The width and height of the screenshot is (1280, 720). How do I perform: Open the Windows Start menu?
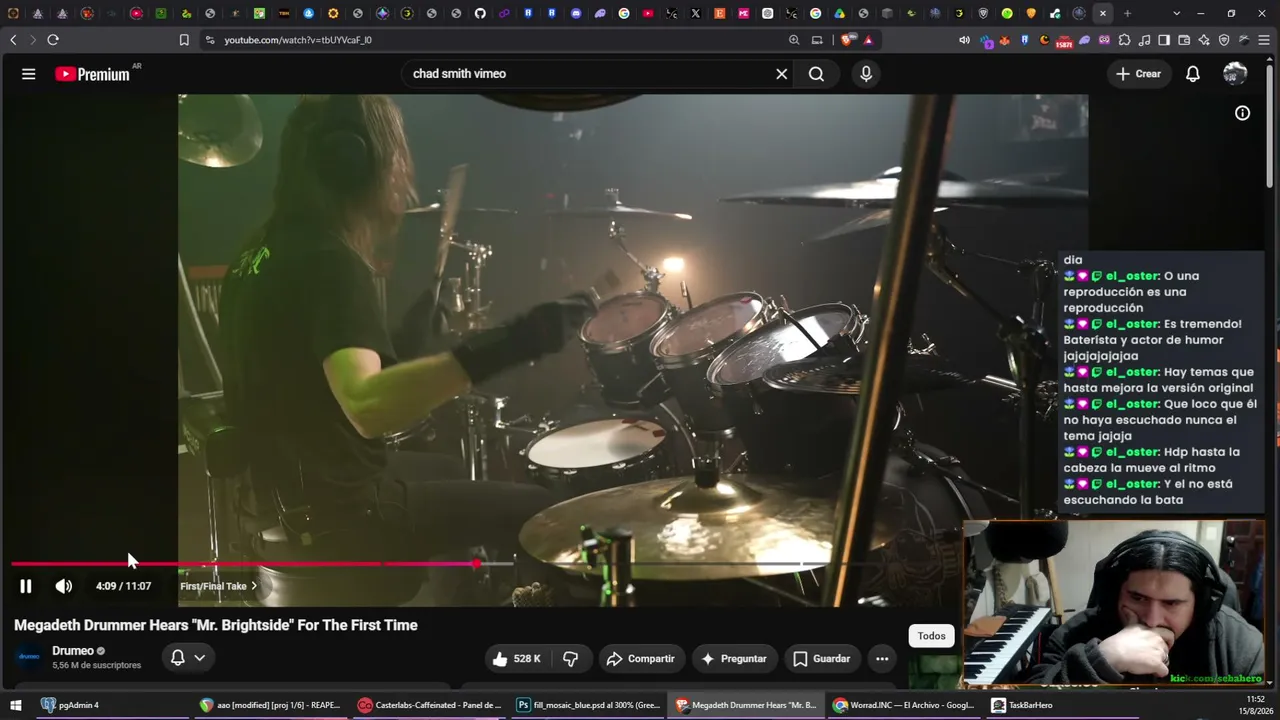pyautogui.click(x=14, y=705)
